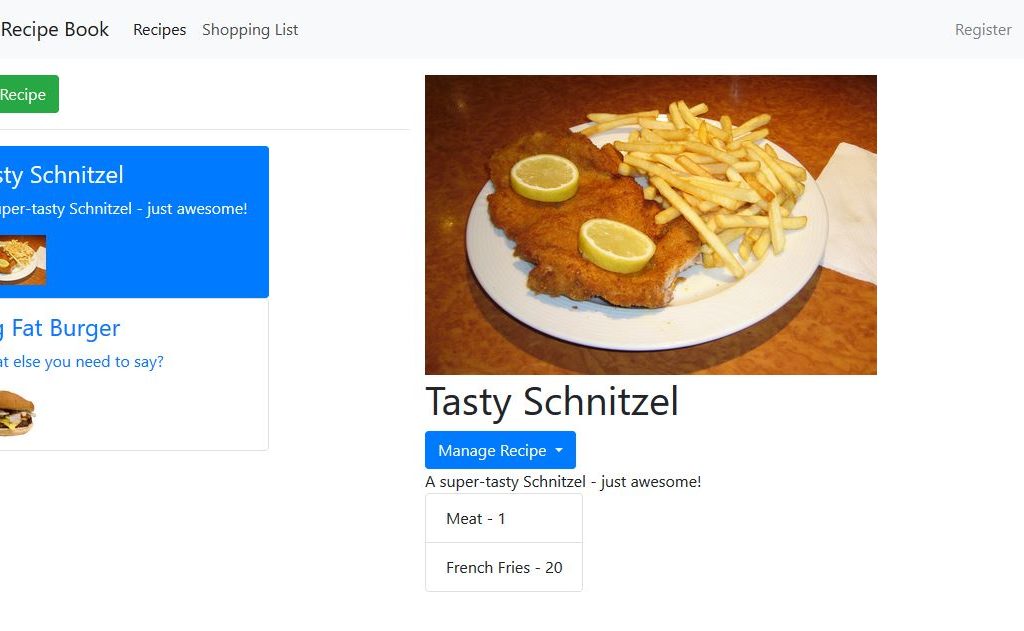Screen dimensions: 1024x631
Task: Click the caret arrow on Manage Recipe
Action: coord(559,451)
